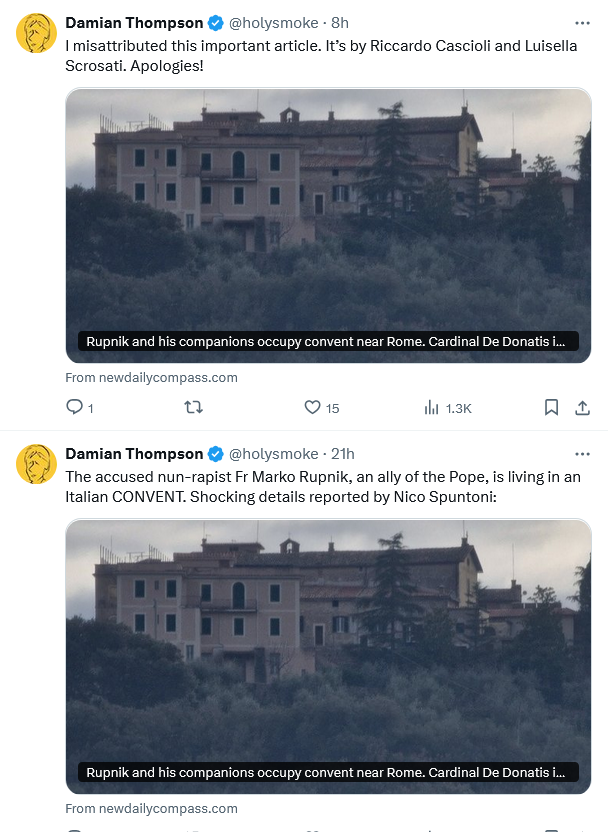Retweet the 8h apology tweet
This screenshot has width=609, height=832.
pos(193,408)
